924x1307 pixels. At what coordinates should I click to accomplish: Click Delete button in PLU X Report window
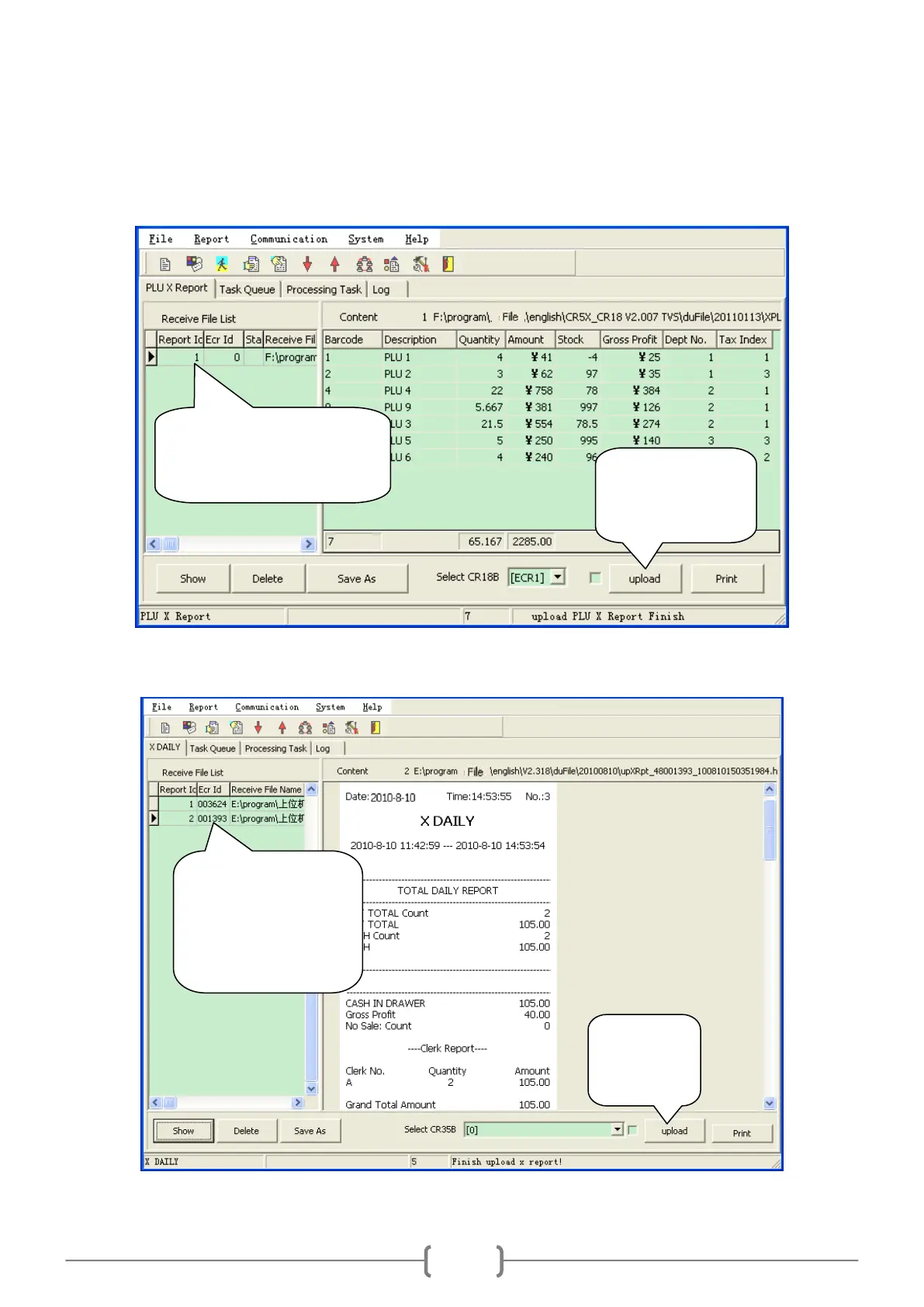[268, 579]
